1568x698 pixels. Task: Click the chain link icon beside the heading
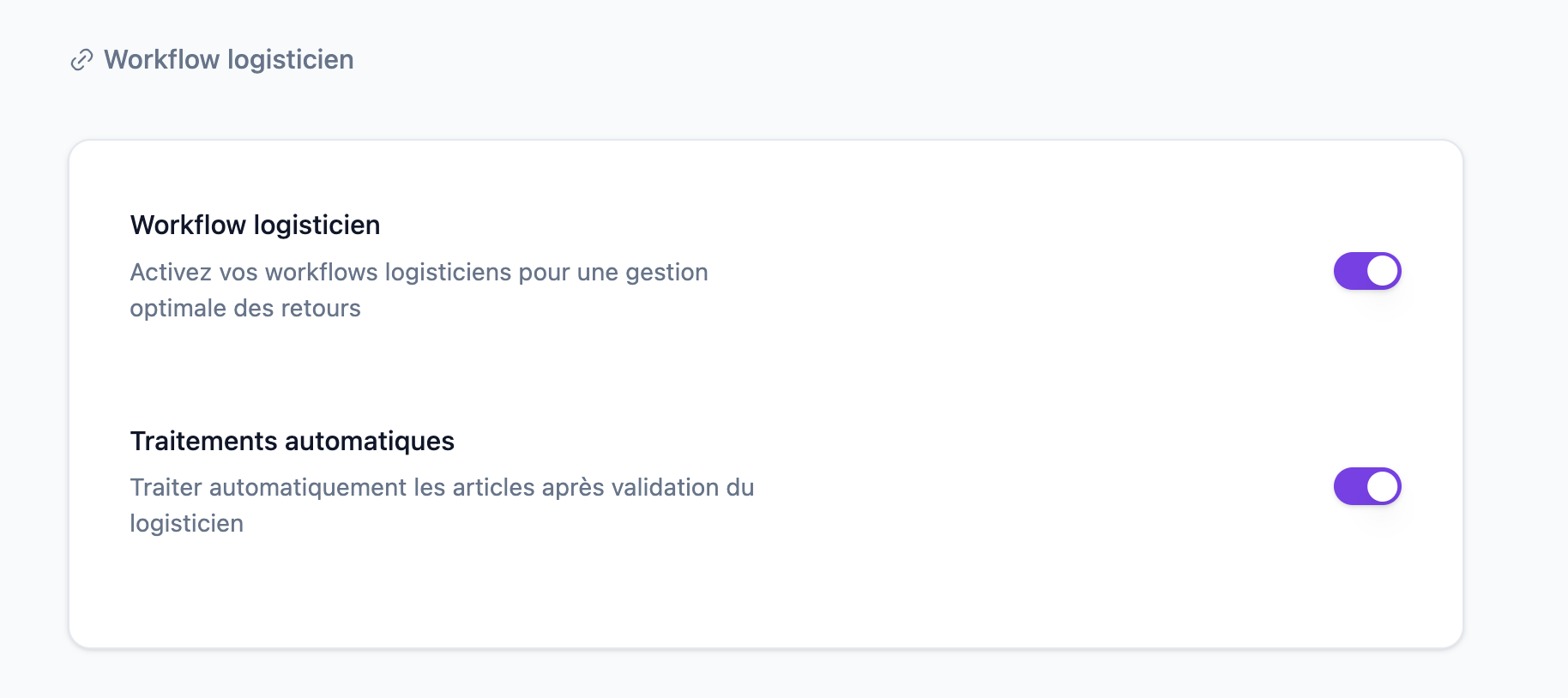tap(81, 60)
